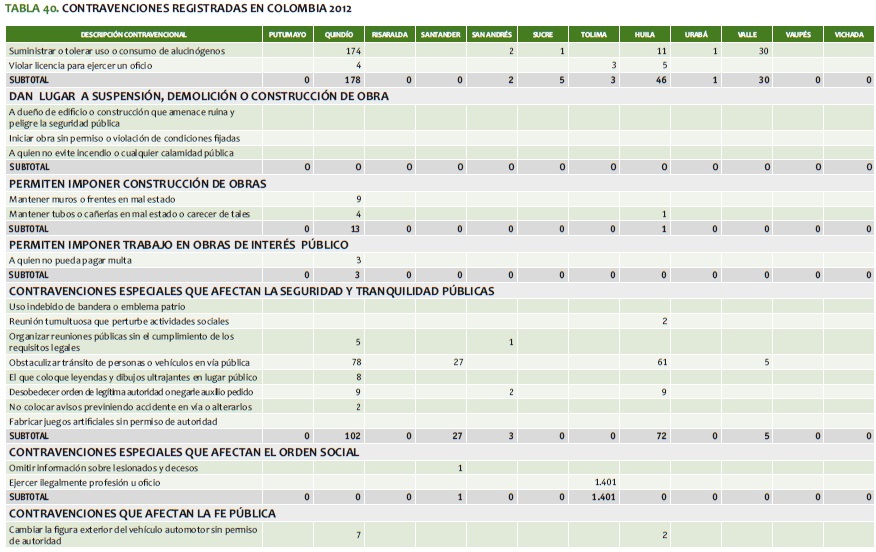This screenshot has width=876, height=552.
Task: Click heading 'CONTRAVENCIONES QUE AFECTAN LA FE PÚBLICA'
Action: 156,513
